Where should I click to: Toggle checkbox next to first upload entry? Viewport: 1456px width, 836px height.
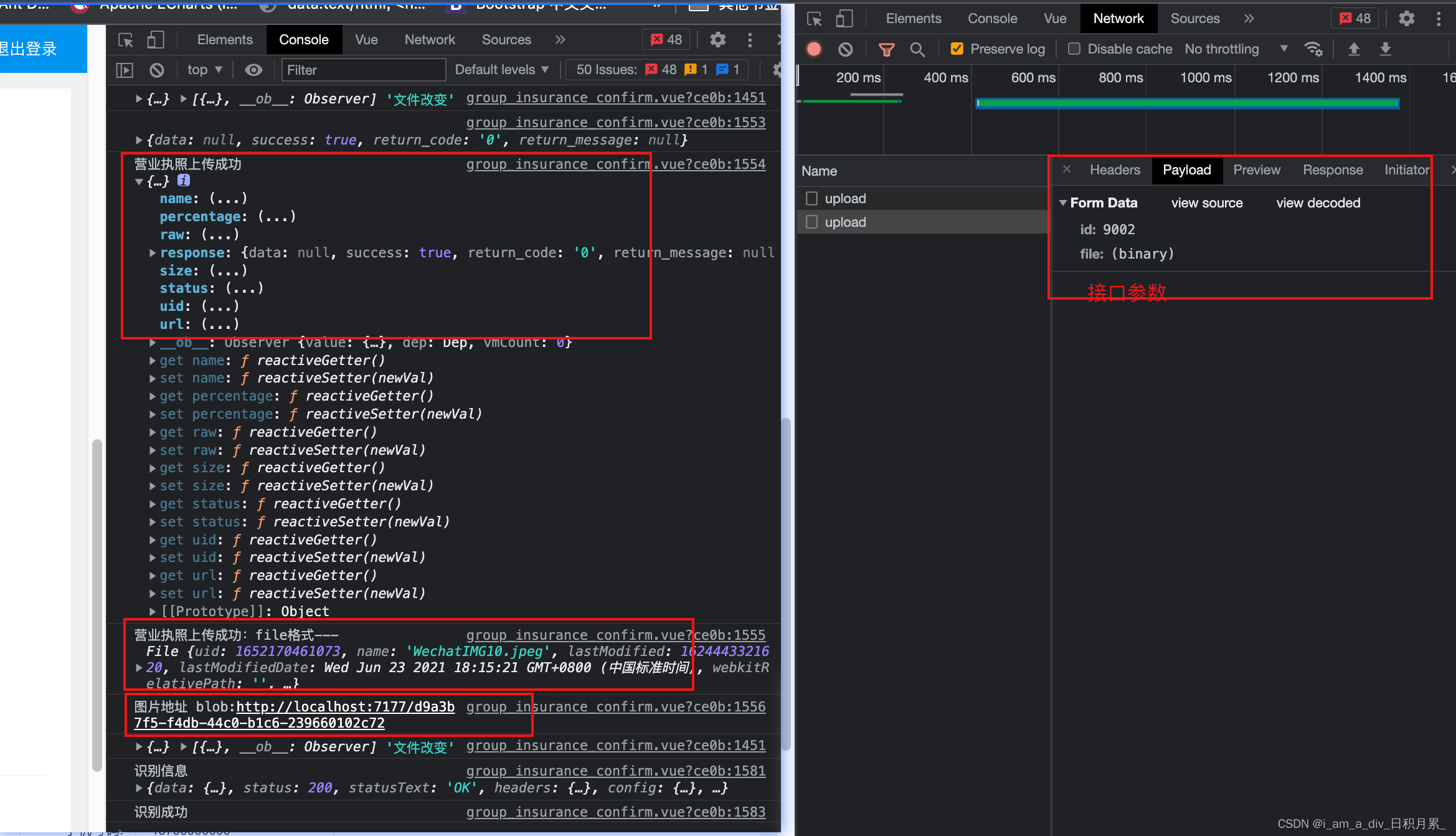click(812, 198)
